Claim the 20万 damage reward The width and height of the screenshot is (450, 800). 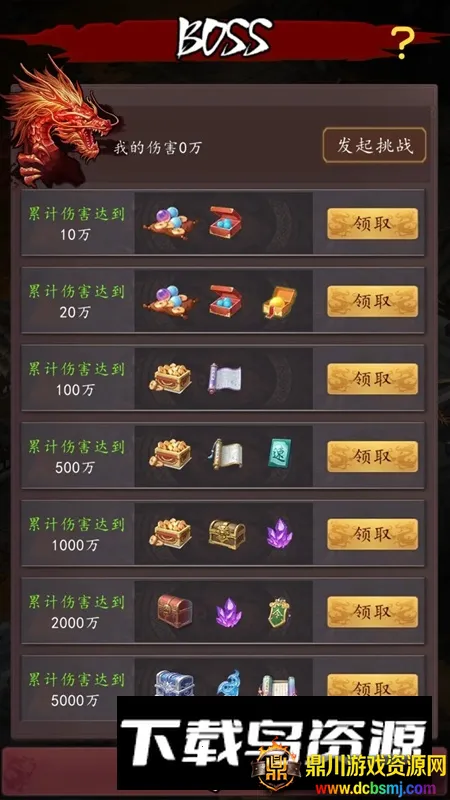point(372,301)
